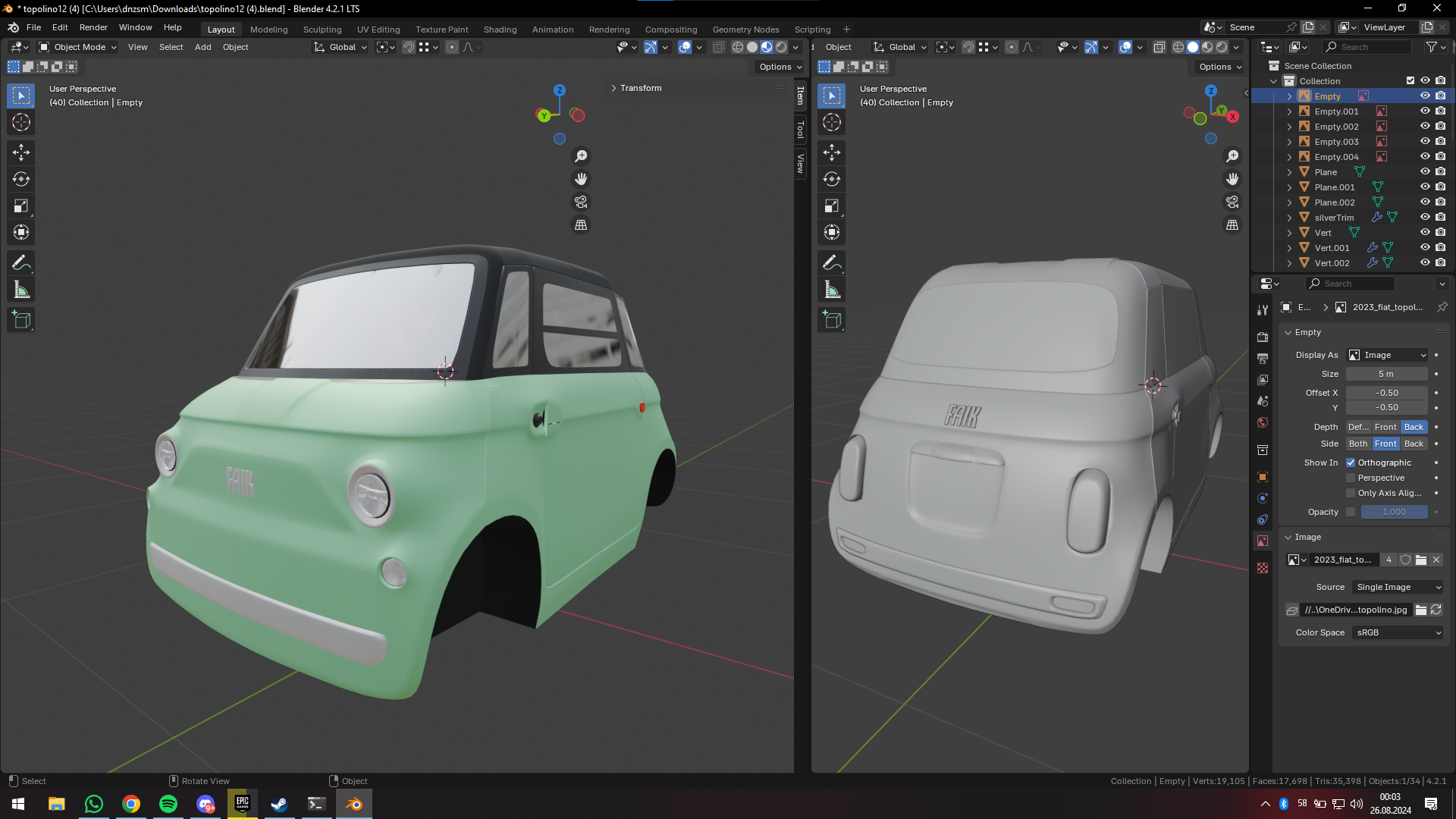This screenshot has height=819, width=1456.
Task: Click the Spotify icon in taskbar
Action: (168, 804)
